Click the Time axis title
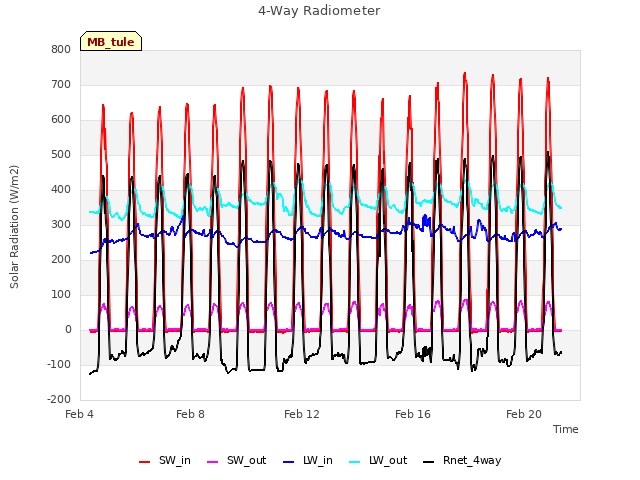 [x=566, y=429]
